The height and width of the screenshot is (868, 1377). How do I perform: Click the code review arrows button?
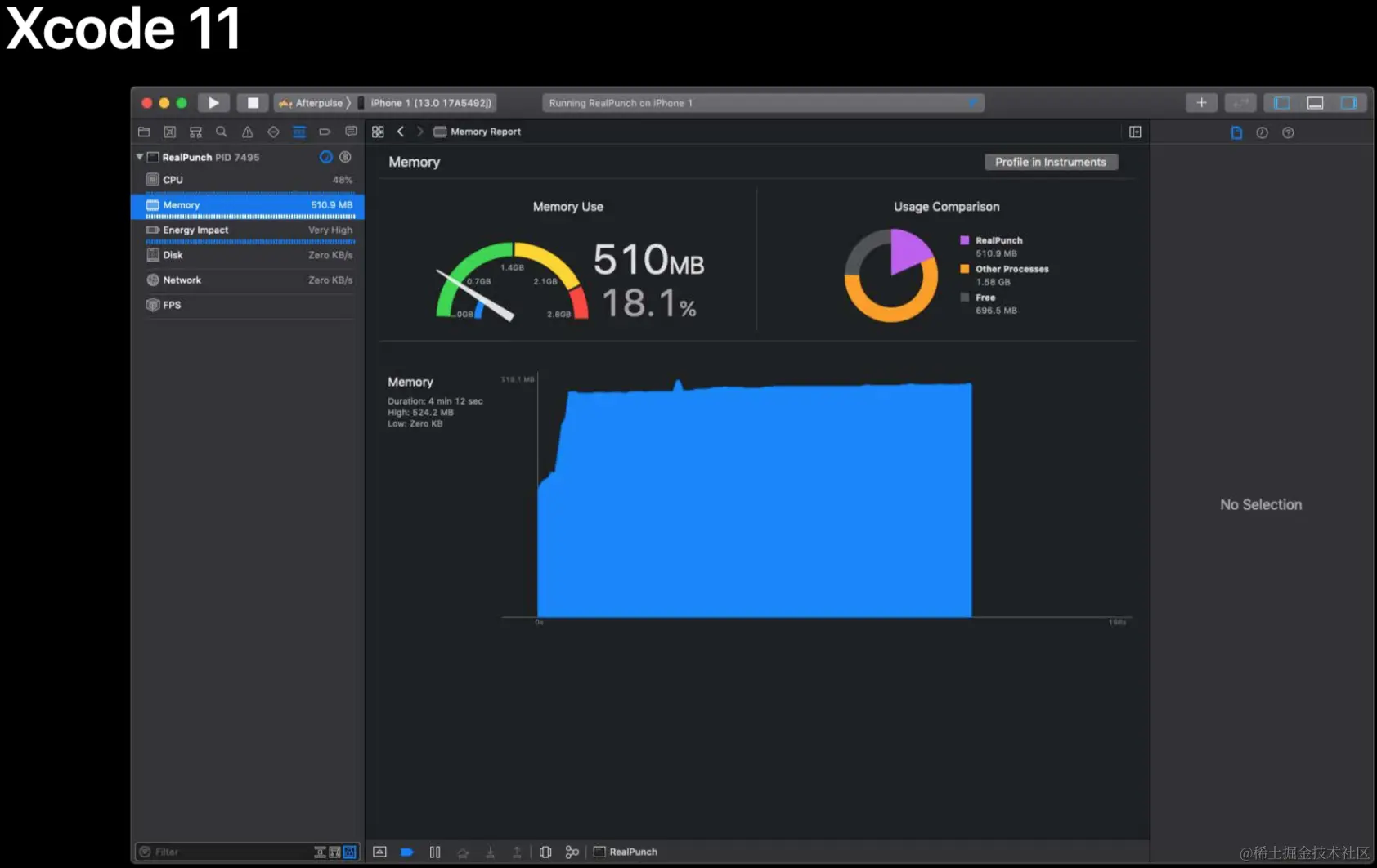1240,103
